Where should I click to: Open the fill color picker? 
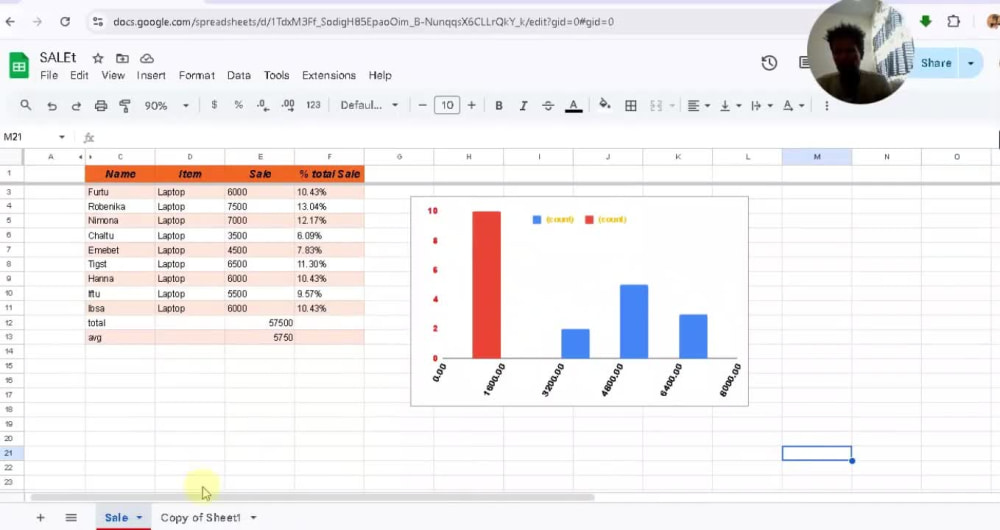pos(605,105)
